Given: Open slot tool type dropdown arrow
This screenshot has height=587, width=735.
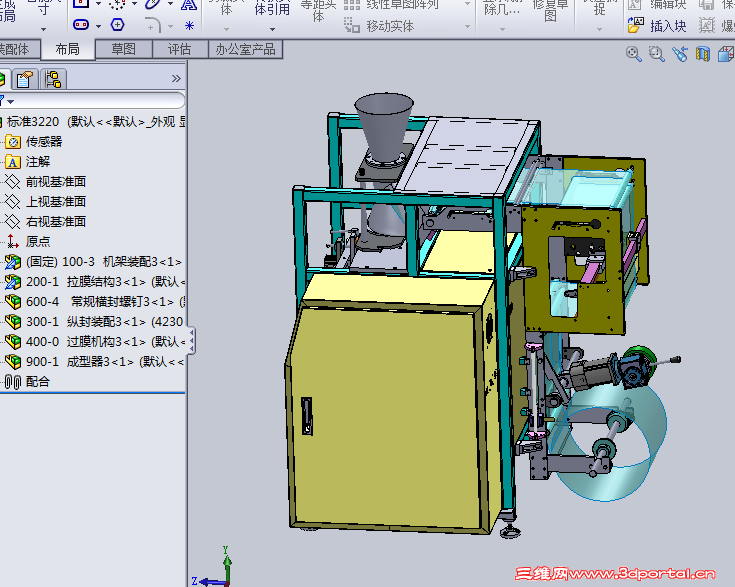Looking at the screenshot, I should tap(98, 26).
